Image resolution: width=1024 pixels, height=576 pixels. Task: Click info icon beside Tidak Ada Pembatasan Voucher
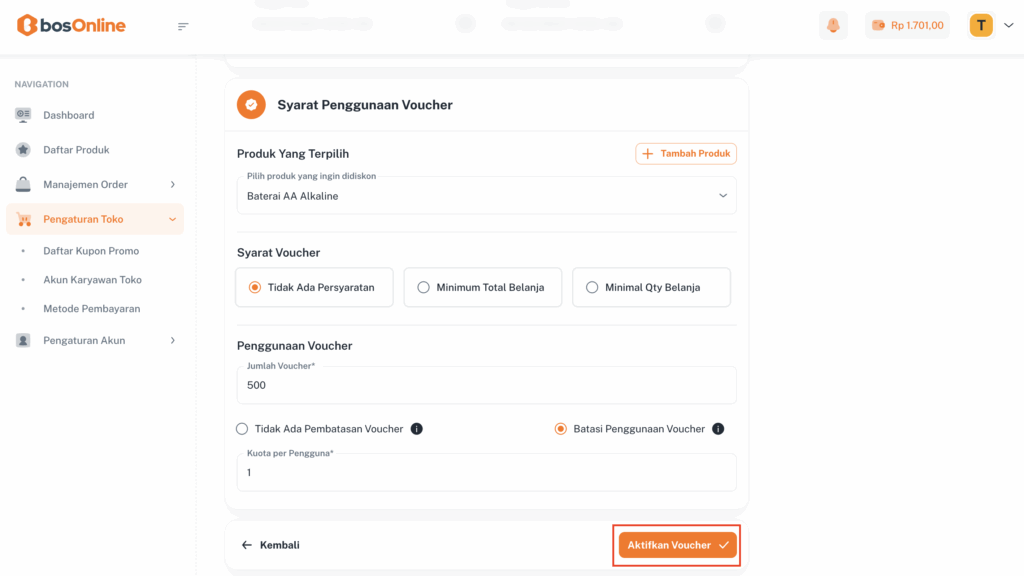click(x=417, y=429)
